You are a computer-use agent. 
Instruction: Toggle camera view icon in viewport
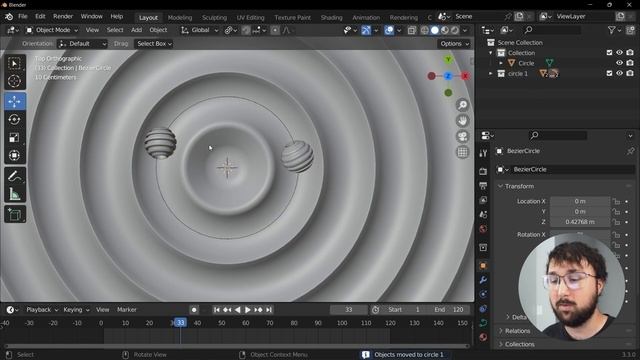point(462,137)
